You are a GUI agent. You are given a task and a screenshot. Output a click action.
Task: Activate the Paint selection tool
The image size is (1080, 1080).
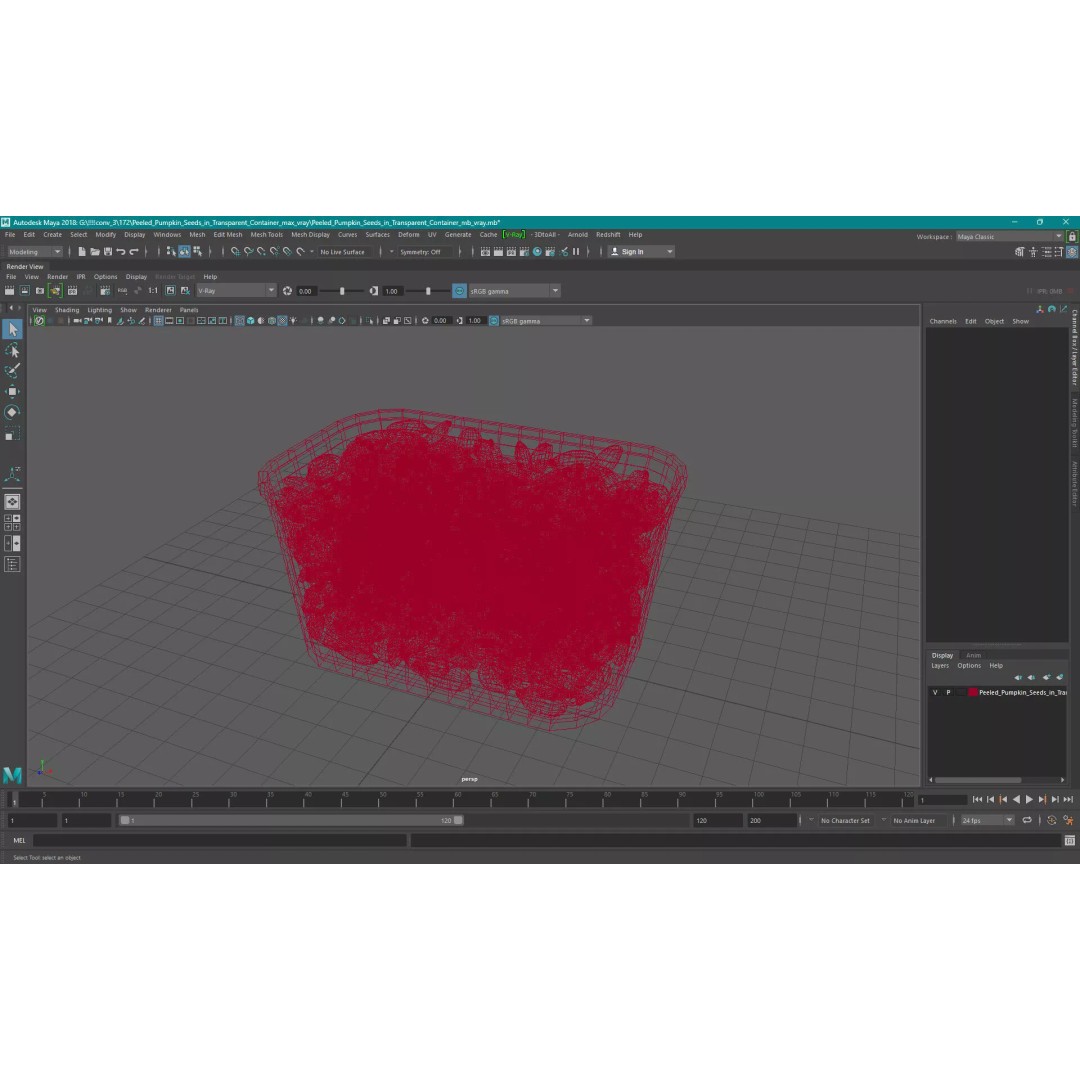12,371
